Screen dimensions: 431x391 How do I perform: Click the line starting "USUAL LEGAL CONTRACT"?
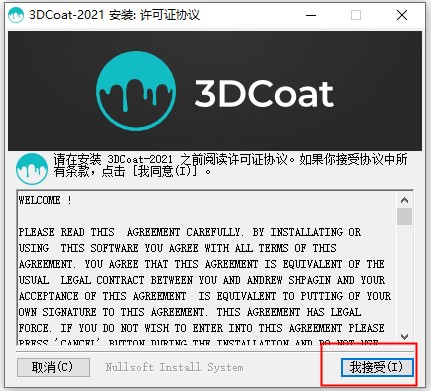tap(202, 280)
